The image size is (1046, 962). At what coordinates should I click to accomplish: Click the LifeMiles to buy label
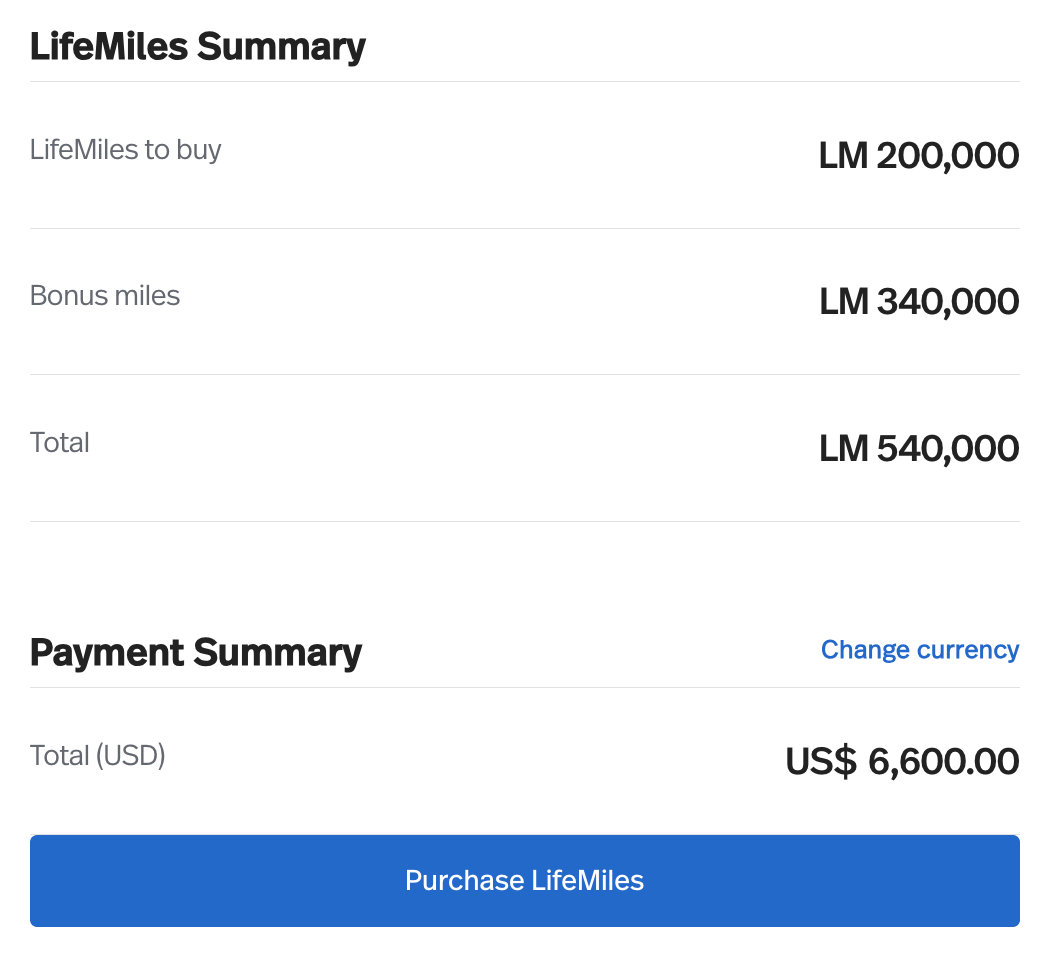(125, 149)
